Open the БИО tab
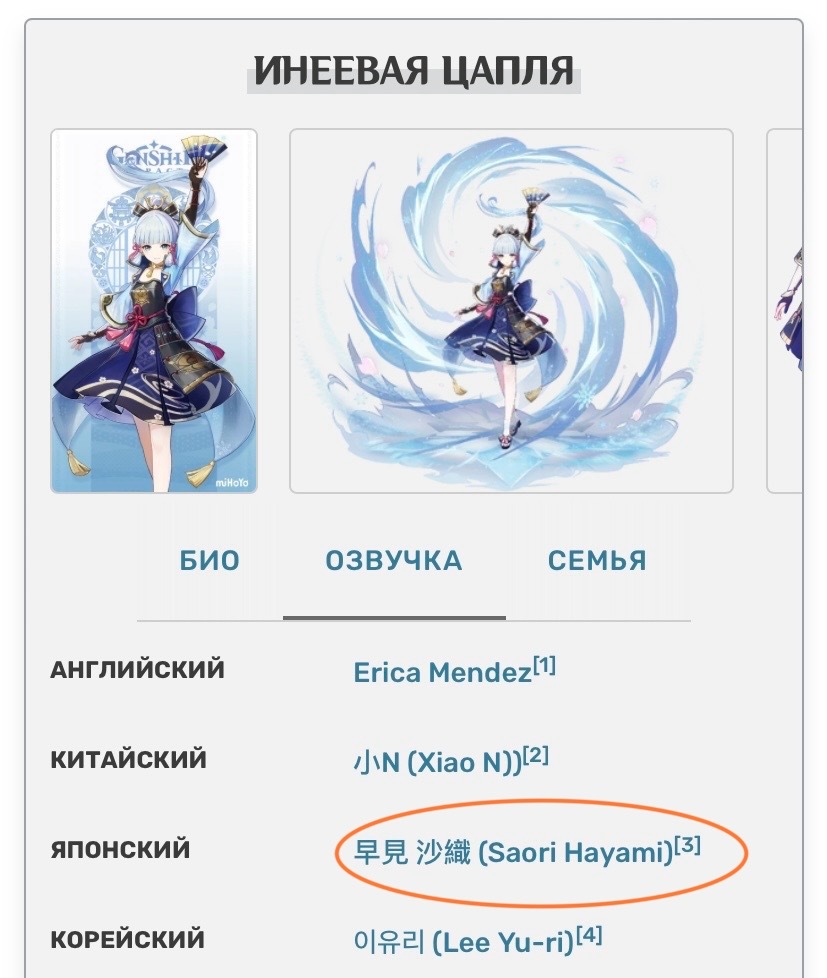 pos(210,560)
